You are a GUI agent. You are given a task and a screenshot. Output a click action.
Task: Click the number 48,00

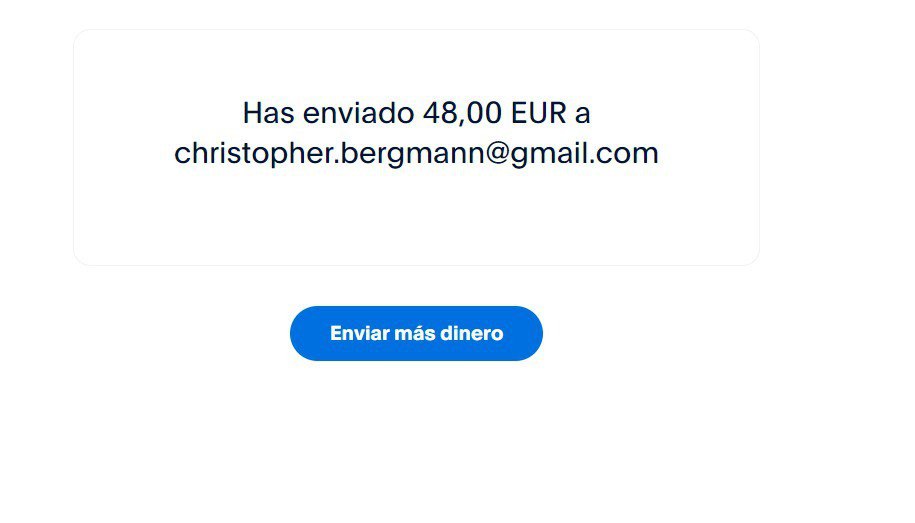point(462,113)
